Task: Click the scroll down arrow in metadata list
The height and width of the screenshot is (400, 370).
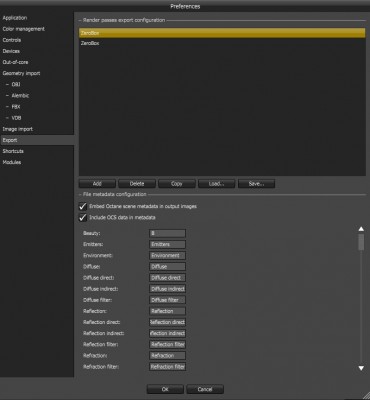Action: (x=361, y=368)
